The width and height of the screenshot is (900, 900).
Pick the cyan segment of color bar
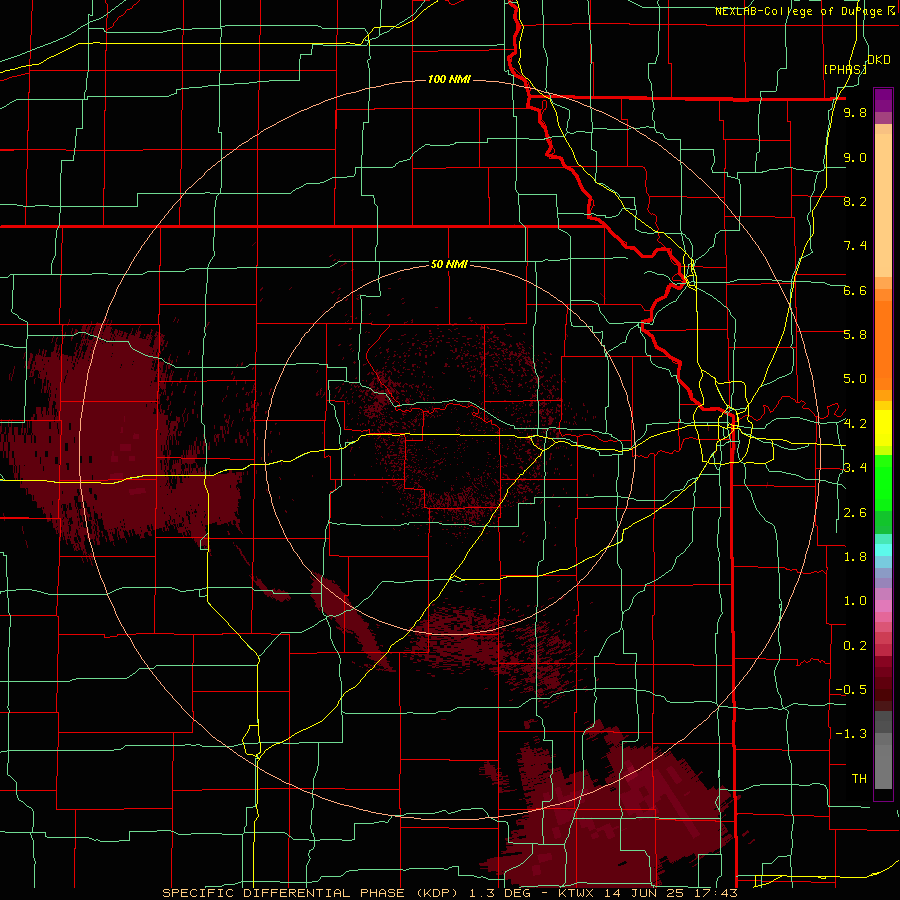(x=883, y=550)
